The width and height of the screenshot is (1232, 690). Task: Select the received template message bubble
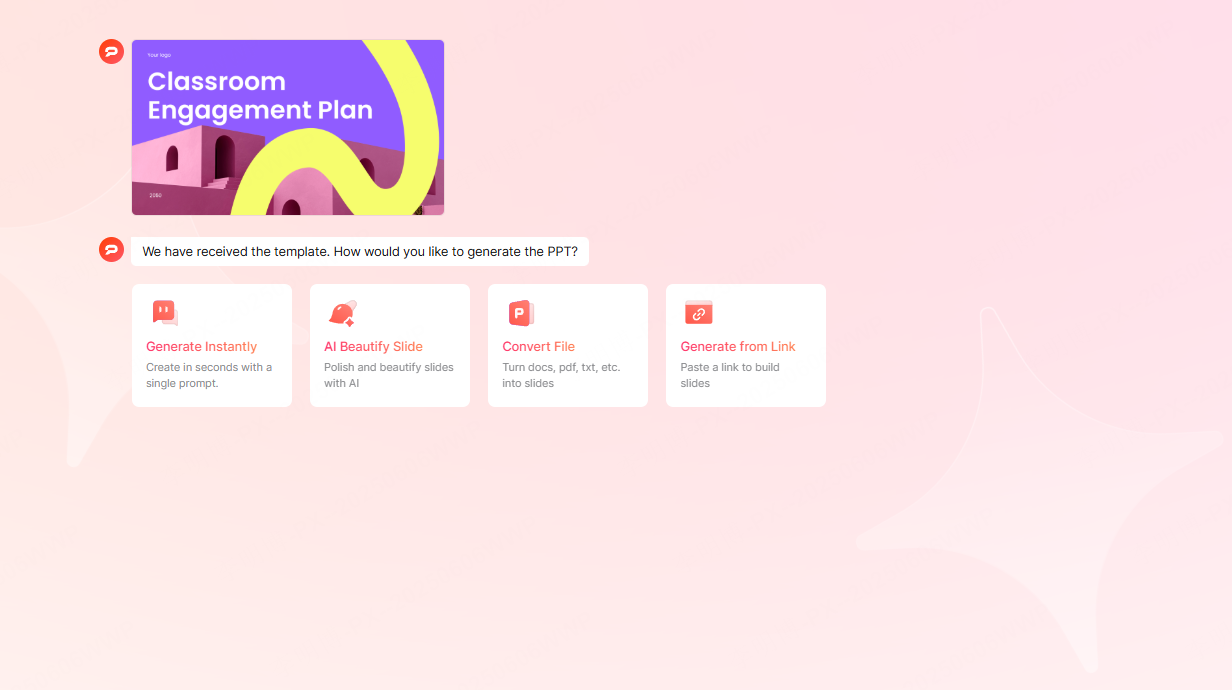point(360,251)
